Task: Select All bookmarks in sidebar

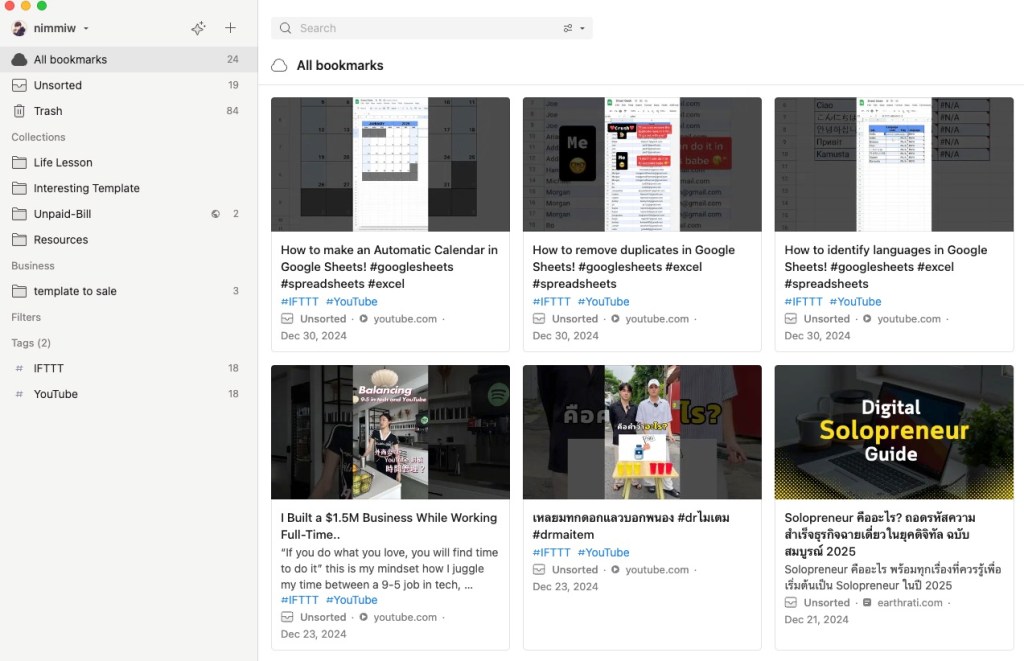Action: coord(129,59)
